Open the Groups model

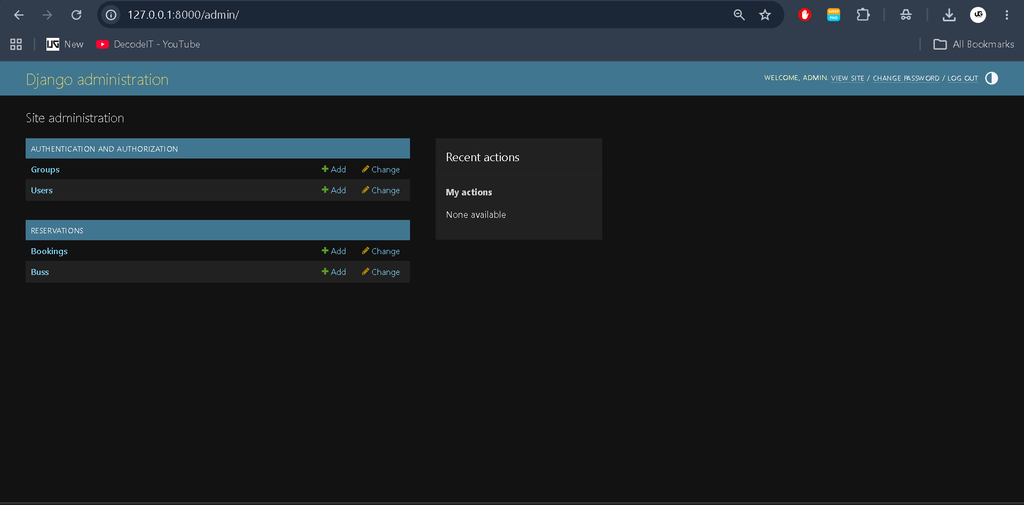(x=45, y=169)
